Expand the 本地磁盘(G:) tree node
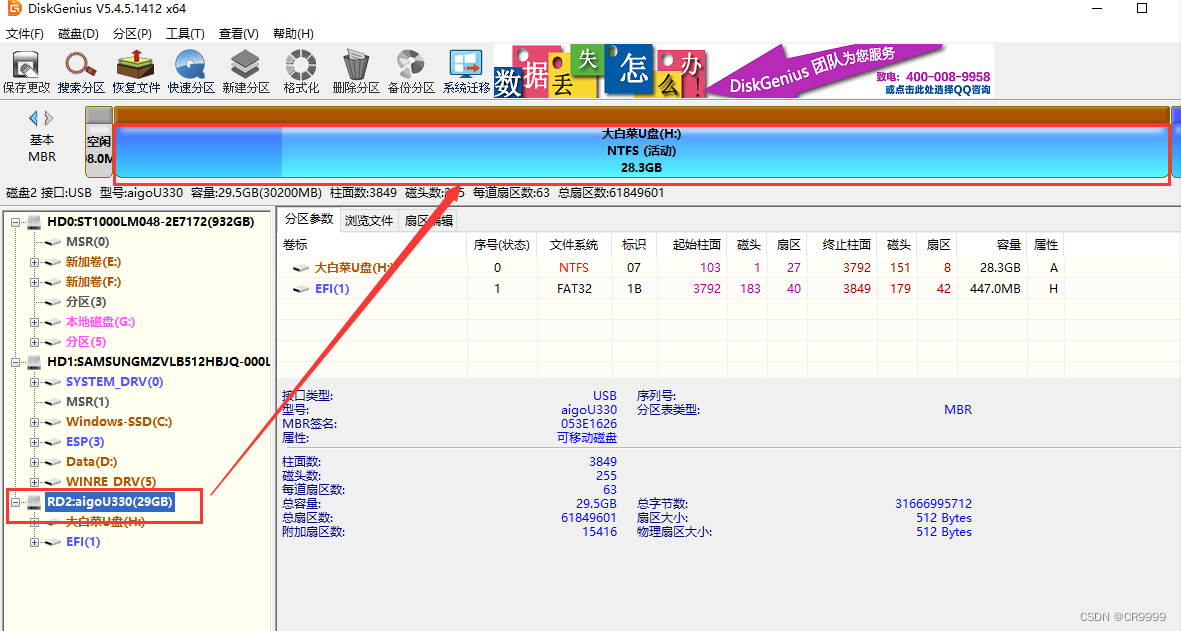Image resolution: width=1181 pixels, height=631 pixels. [x=35, y=322]
